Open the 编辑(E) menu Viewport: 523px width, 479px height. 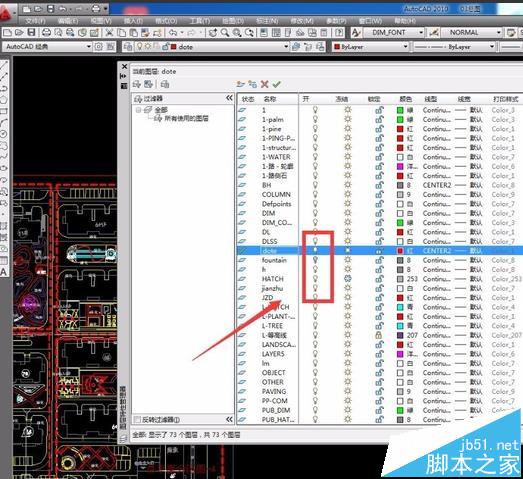[68, 21]
